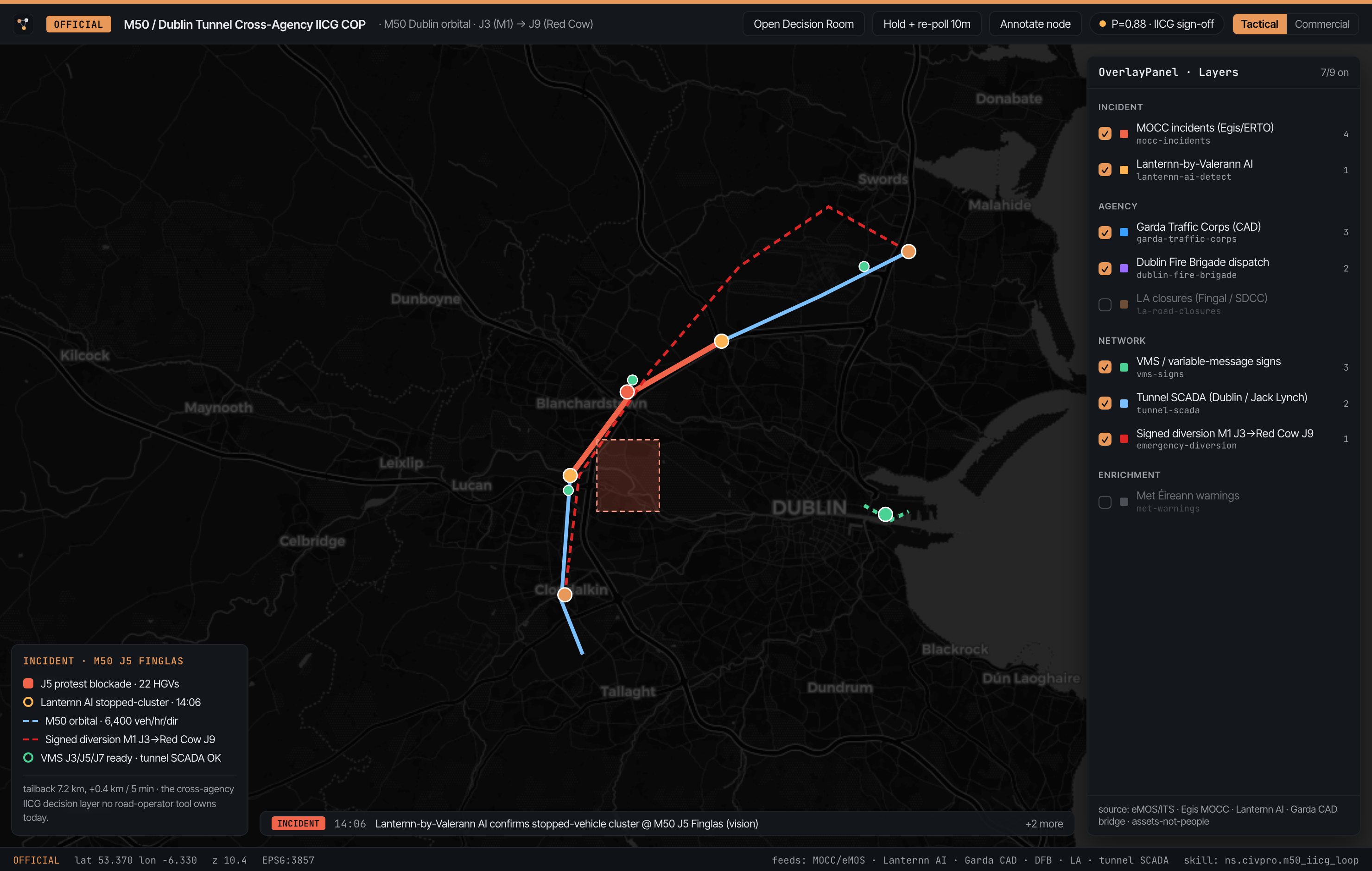Click the app logo icon in header
The image size is (1372, 871).
click(x=23, y=24)
